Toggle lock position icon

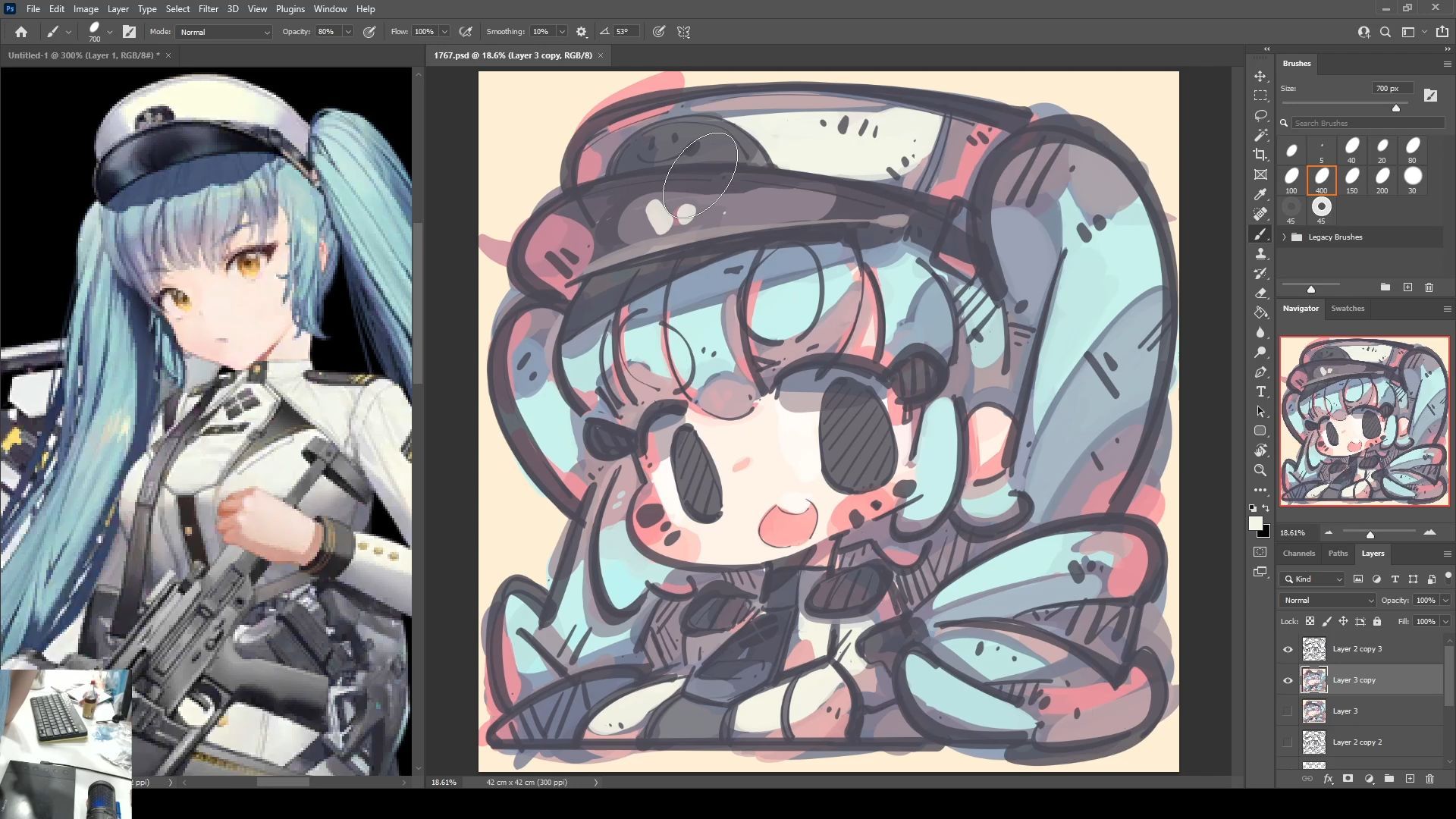pyautogui.click(x=1343, y=622)
